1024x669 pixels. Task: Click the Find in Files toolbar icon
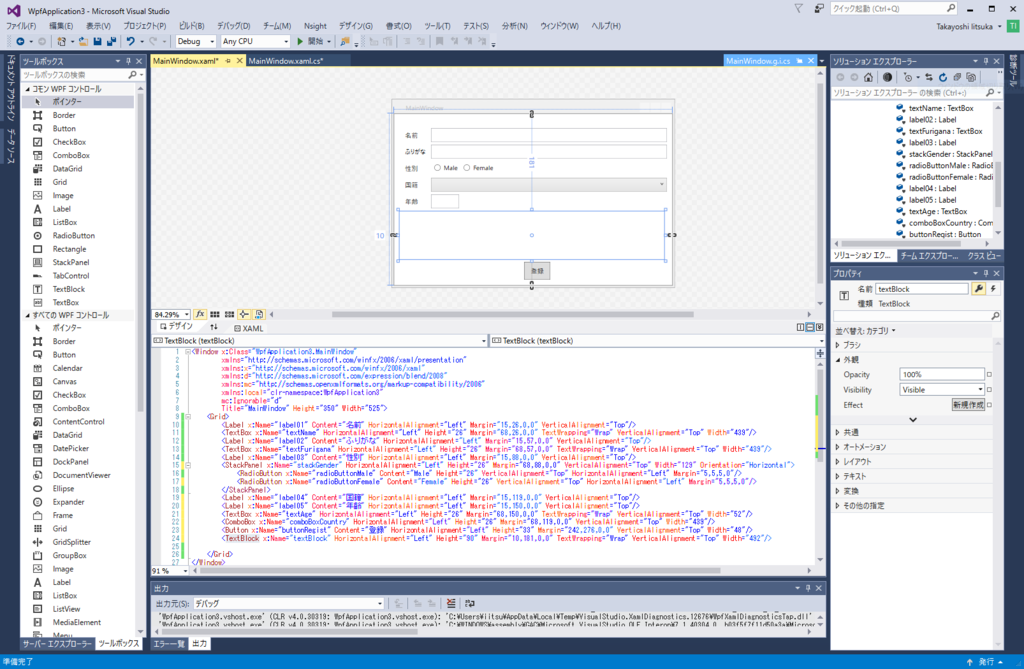344,41
